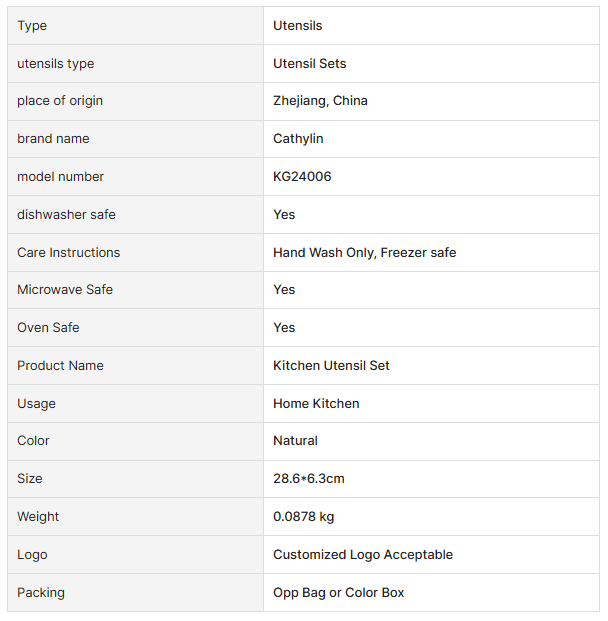Click the 'Home Kitchen' usage value

point(316,404)
